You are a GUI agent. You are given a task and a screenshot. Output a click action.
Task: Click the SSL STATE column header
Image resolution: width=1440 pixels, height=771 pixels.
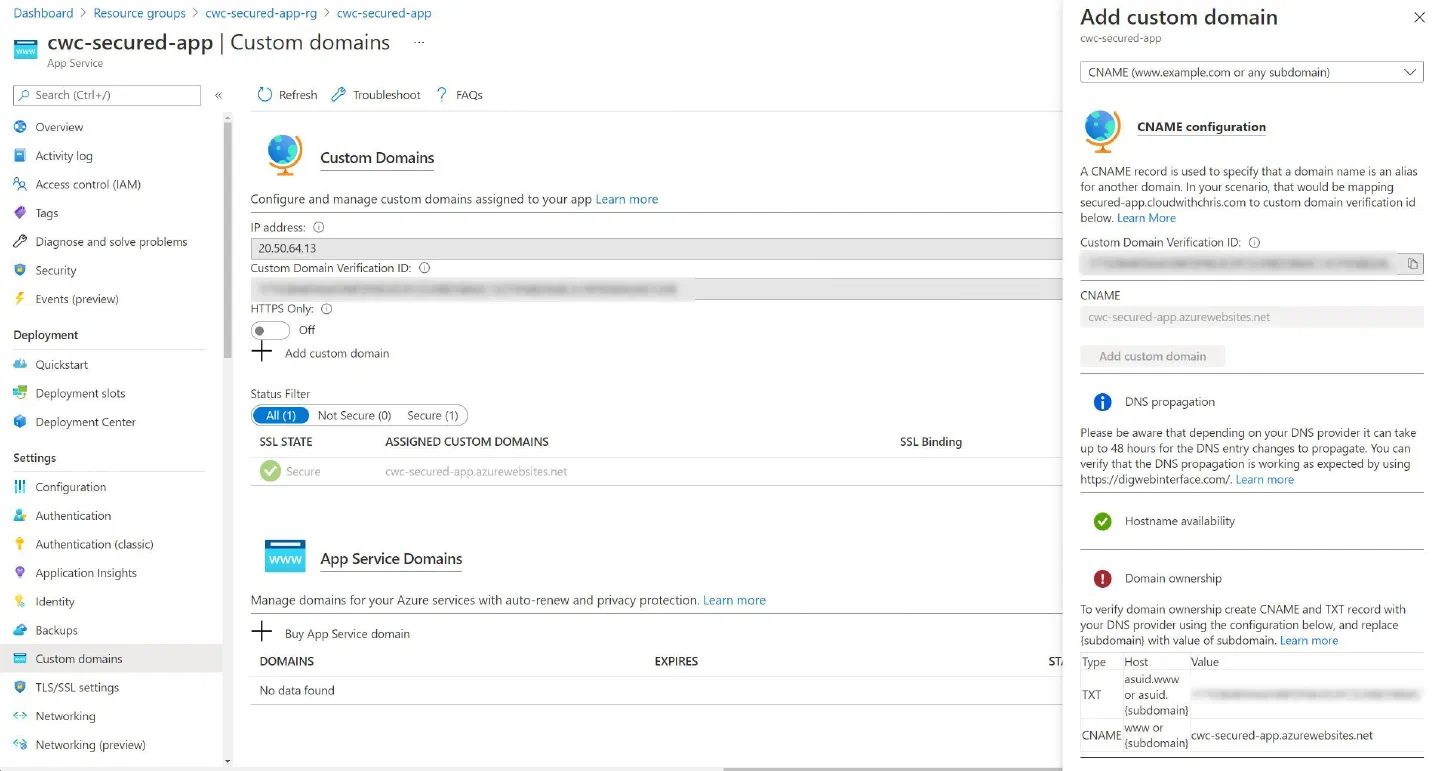[286, 441]
